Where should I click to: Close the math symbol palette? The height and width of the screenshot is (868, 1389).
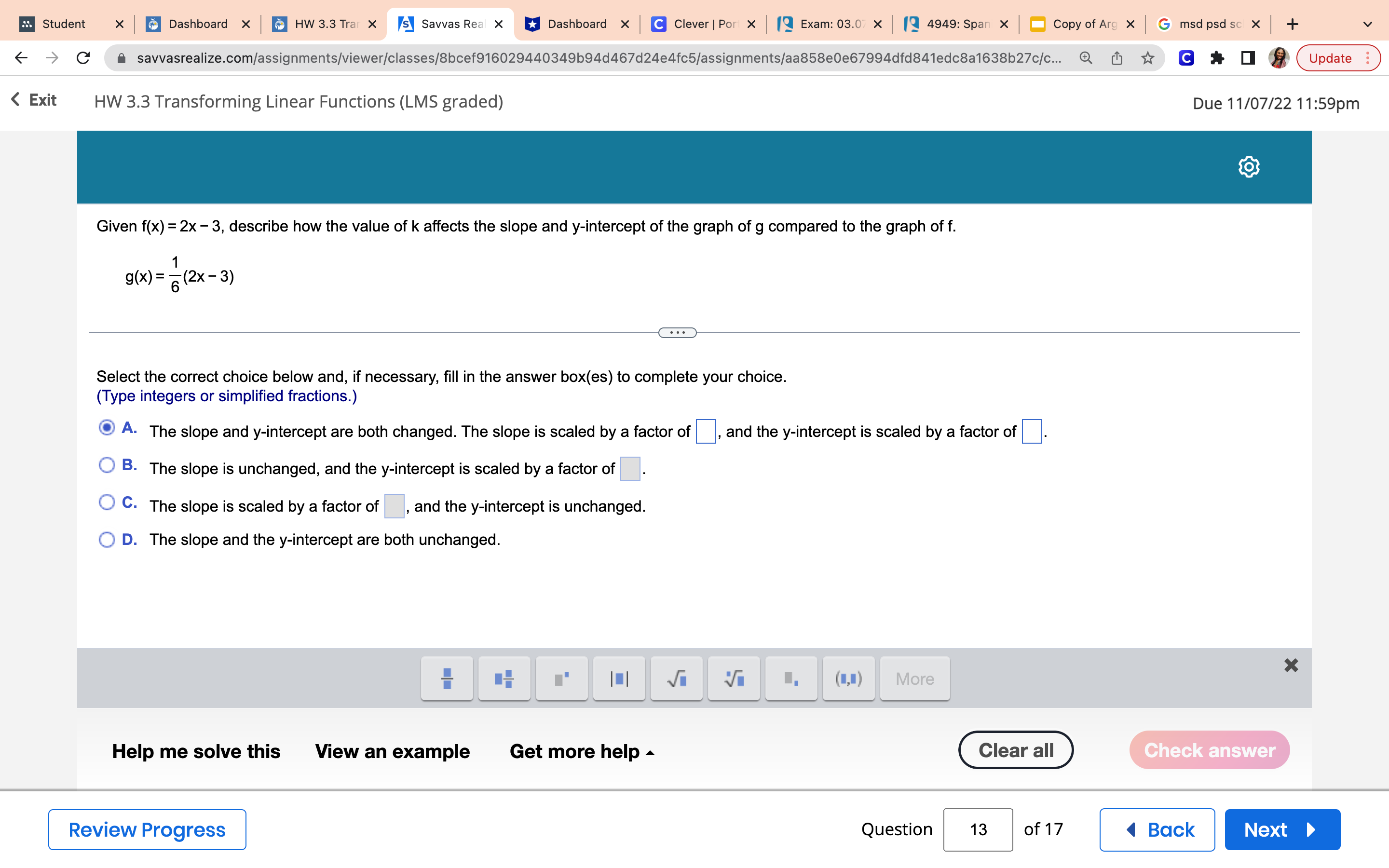[x=1291, y=665]
